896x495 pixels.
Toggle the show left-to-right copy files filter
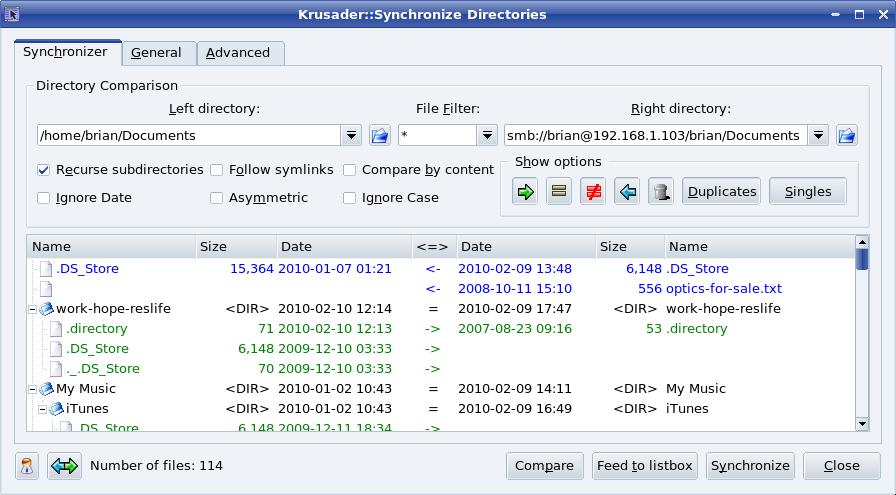click(525, 191)
